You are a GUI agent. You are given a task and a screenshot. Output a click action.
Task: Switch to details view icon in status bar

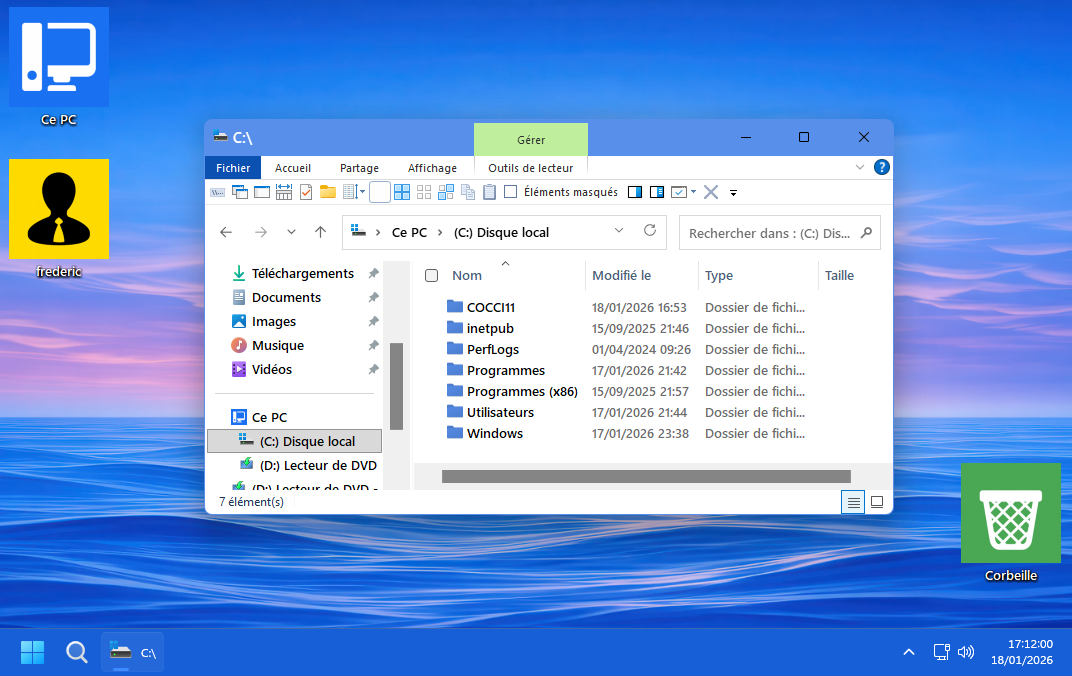(x=854, y=502)
